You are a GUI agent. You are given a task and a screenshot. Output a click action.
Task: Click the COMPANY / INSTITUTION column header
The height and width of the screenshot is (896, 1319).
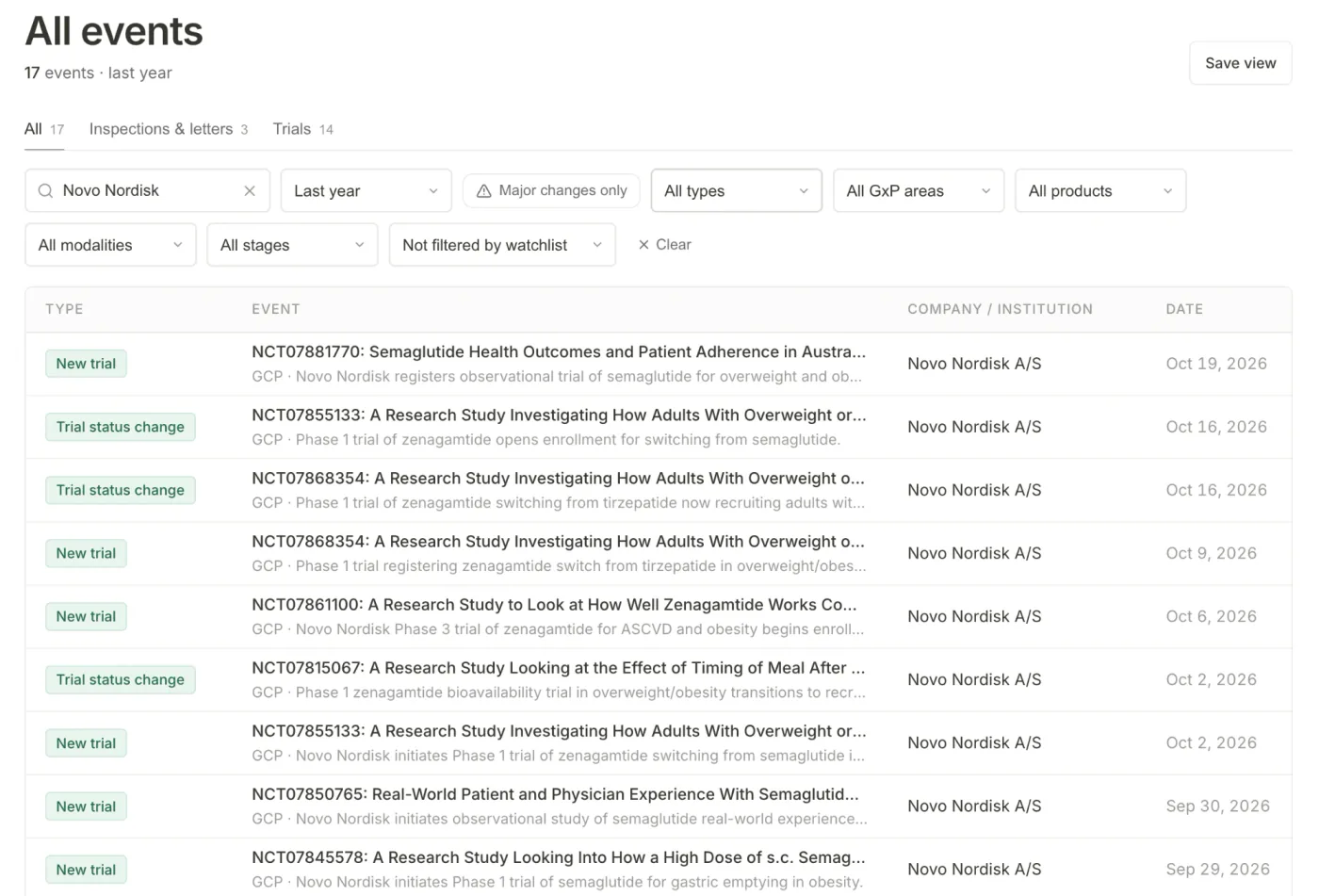(1001, 309)
